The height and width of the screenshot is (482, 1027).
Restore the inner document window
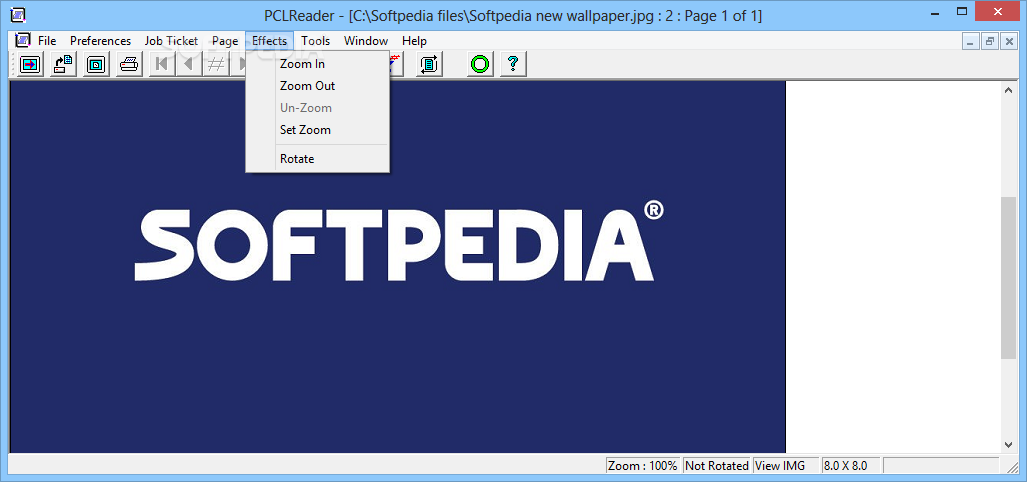(990, 41)
